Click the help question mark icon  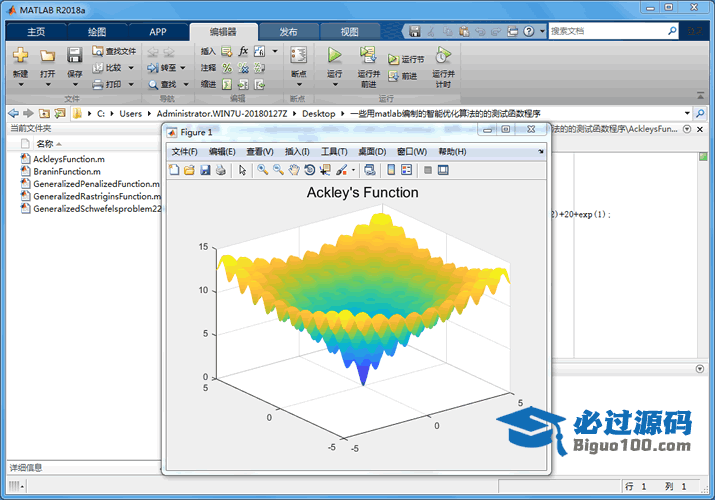528,31
